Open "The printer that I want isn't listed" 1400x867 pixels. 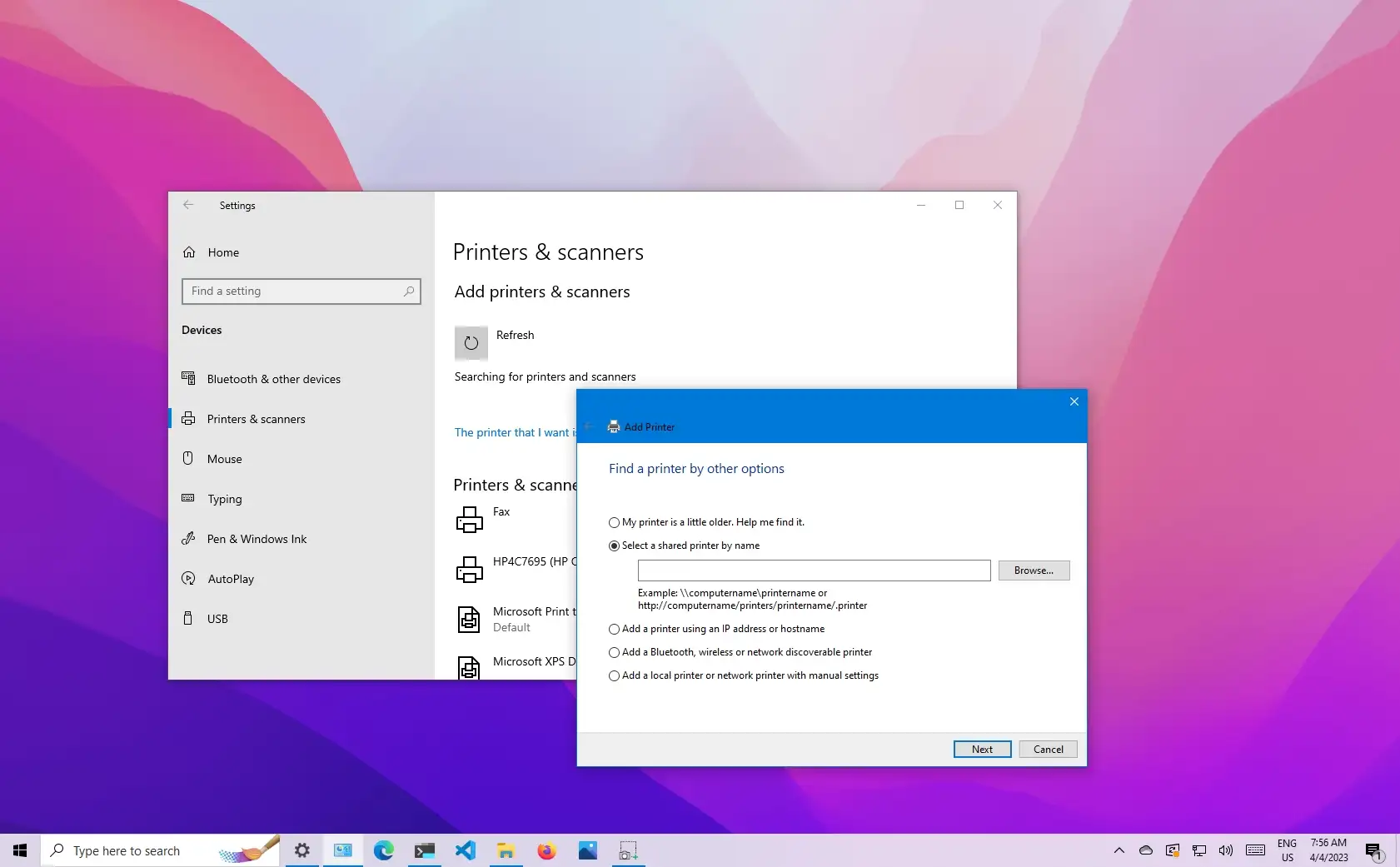(x=512, y=432)
